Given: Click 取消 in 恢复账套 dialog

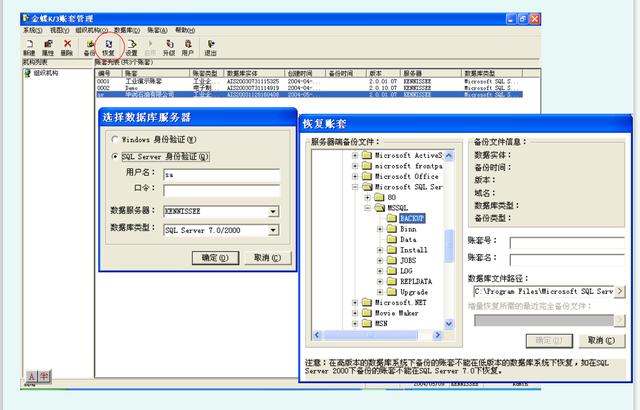Looking at the screenshot, I should [602, 341].
